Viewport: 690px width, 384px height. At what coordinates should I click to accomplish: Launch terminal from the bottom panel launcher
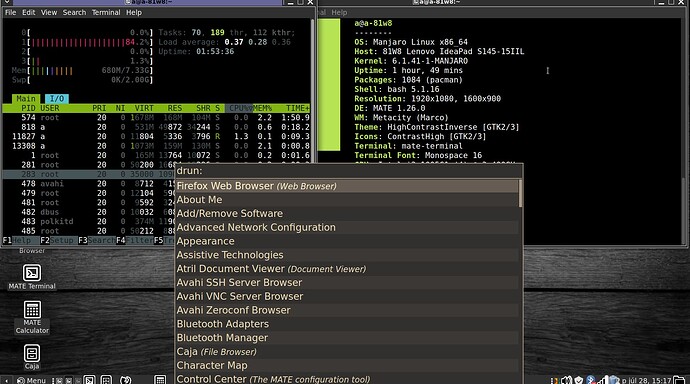click(89, 380)
